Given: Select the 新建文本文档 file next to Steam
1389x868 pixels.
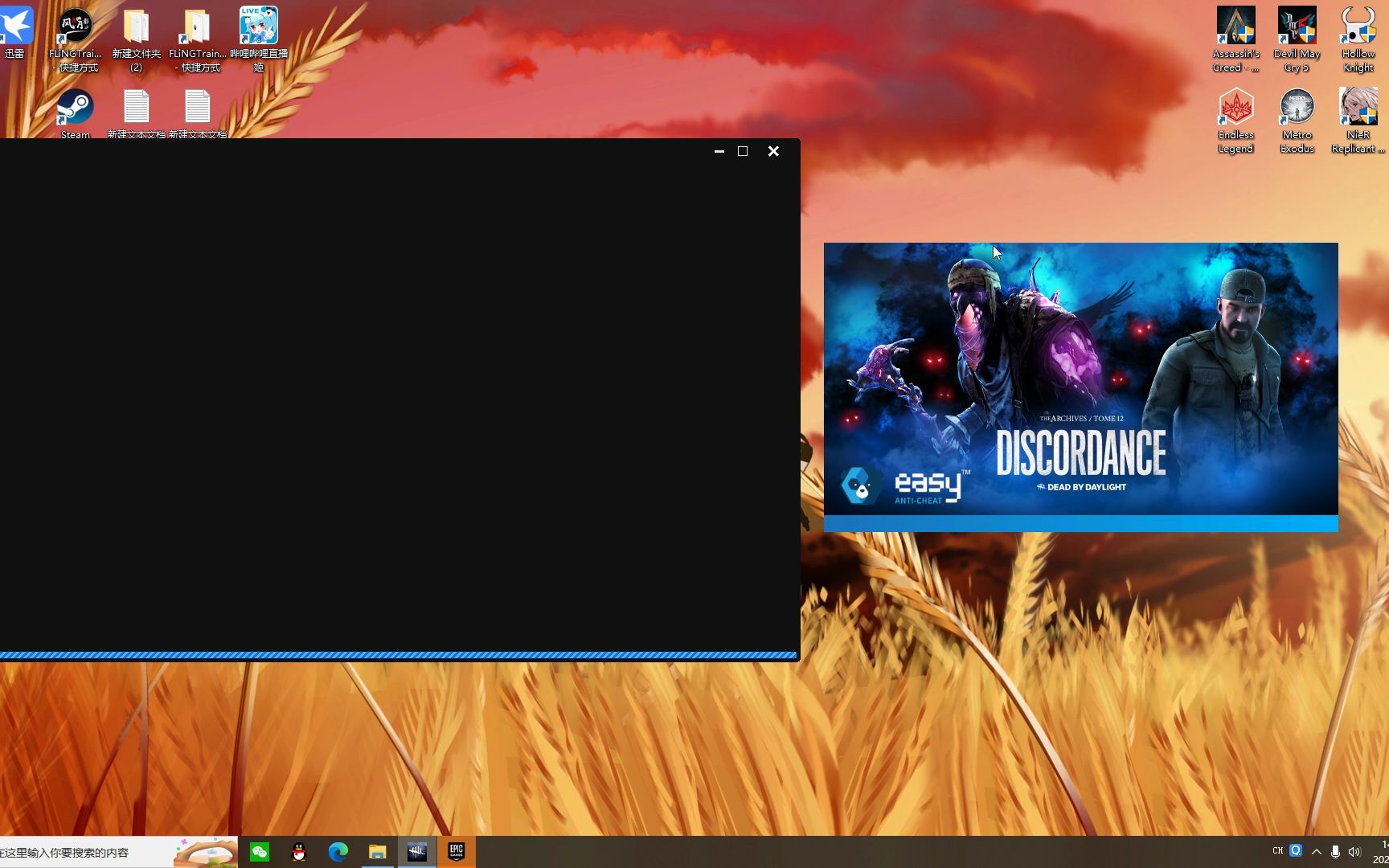Looking at the screenshot, I should point(136,113).
